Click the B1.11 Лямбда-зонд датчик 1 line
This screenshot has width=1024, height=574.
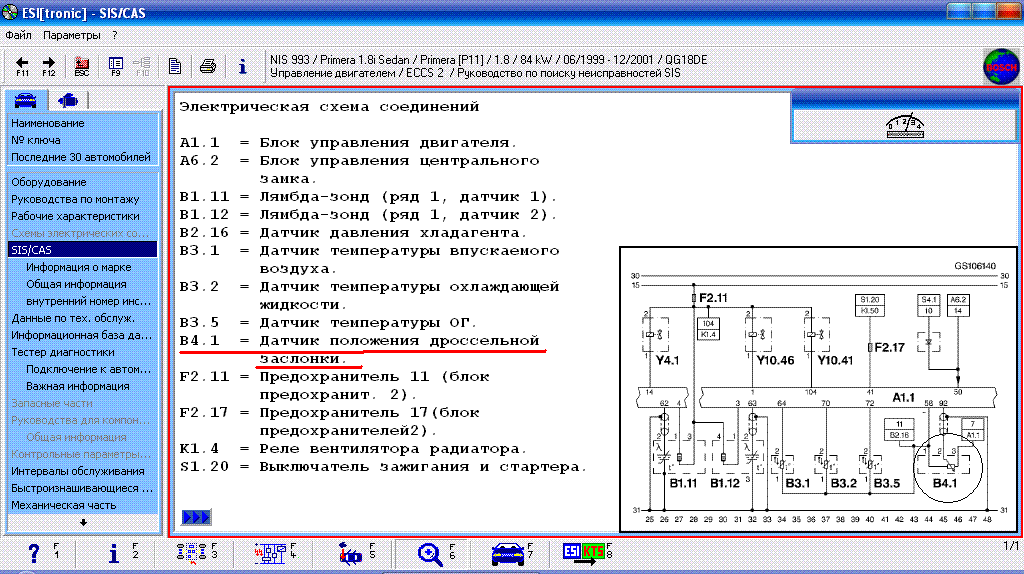pos(368,197)
